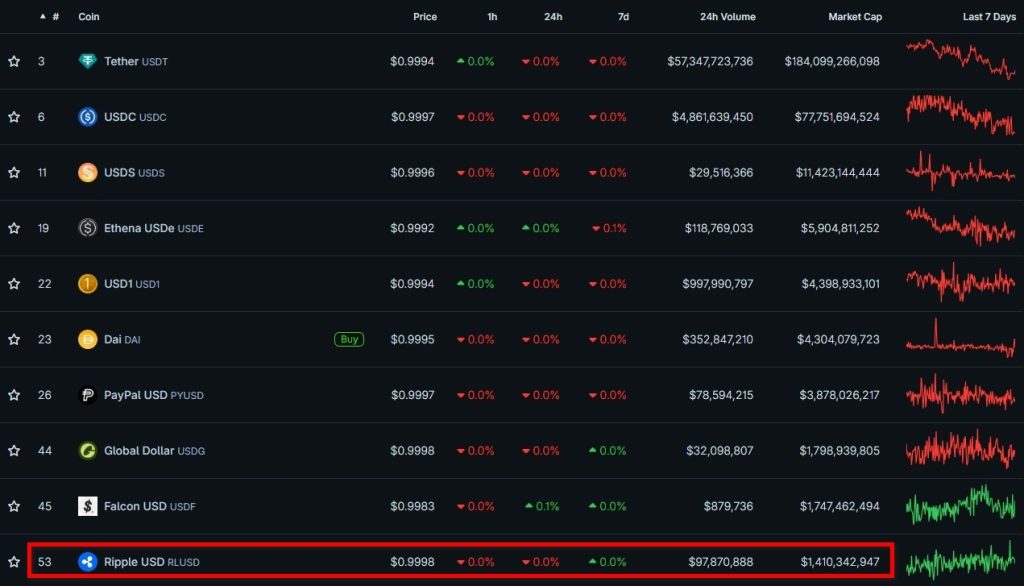The width and height of the screenshot is (1024, 586).
Task: Sort table by 24h Volume header
Action: pos(726,17)
